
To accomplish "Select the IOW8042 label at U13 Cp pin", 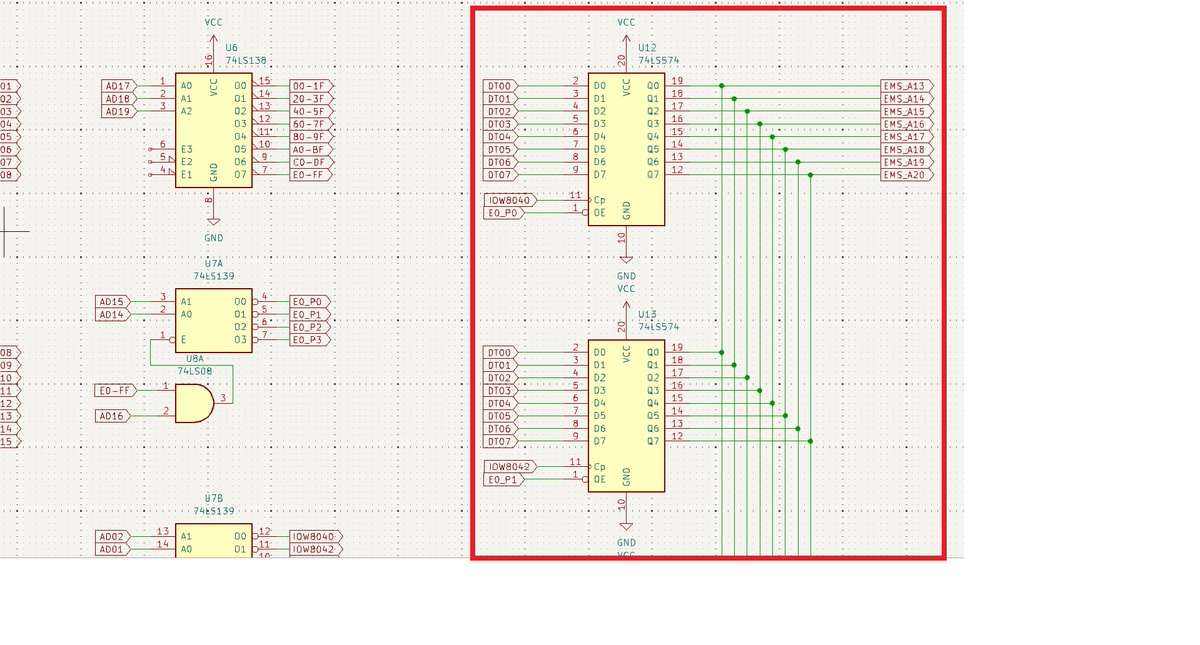I will tap(510, 466).
